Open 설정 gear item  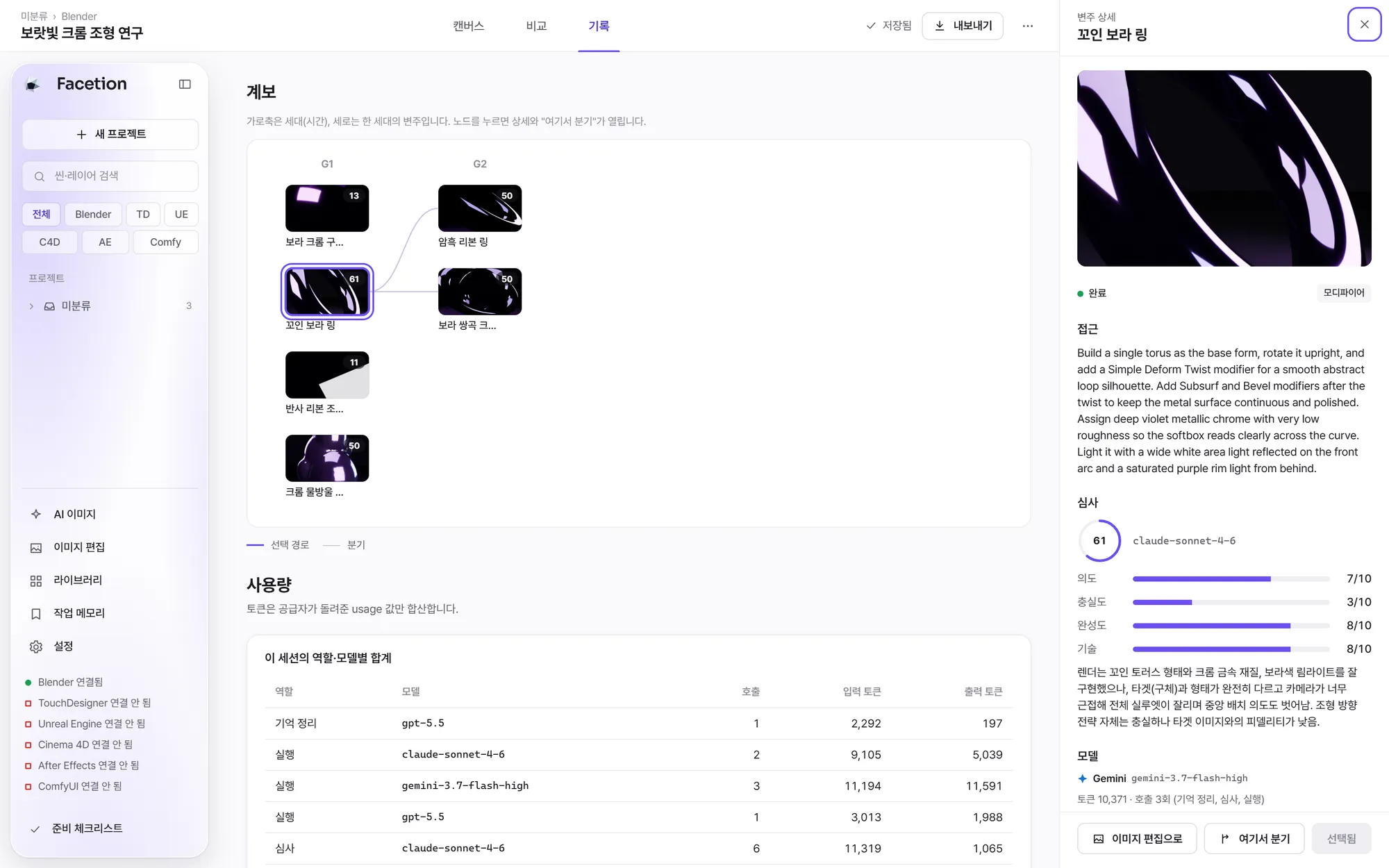pyautogui.click(x=110, y=646)
